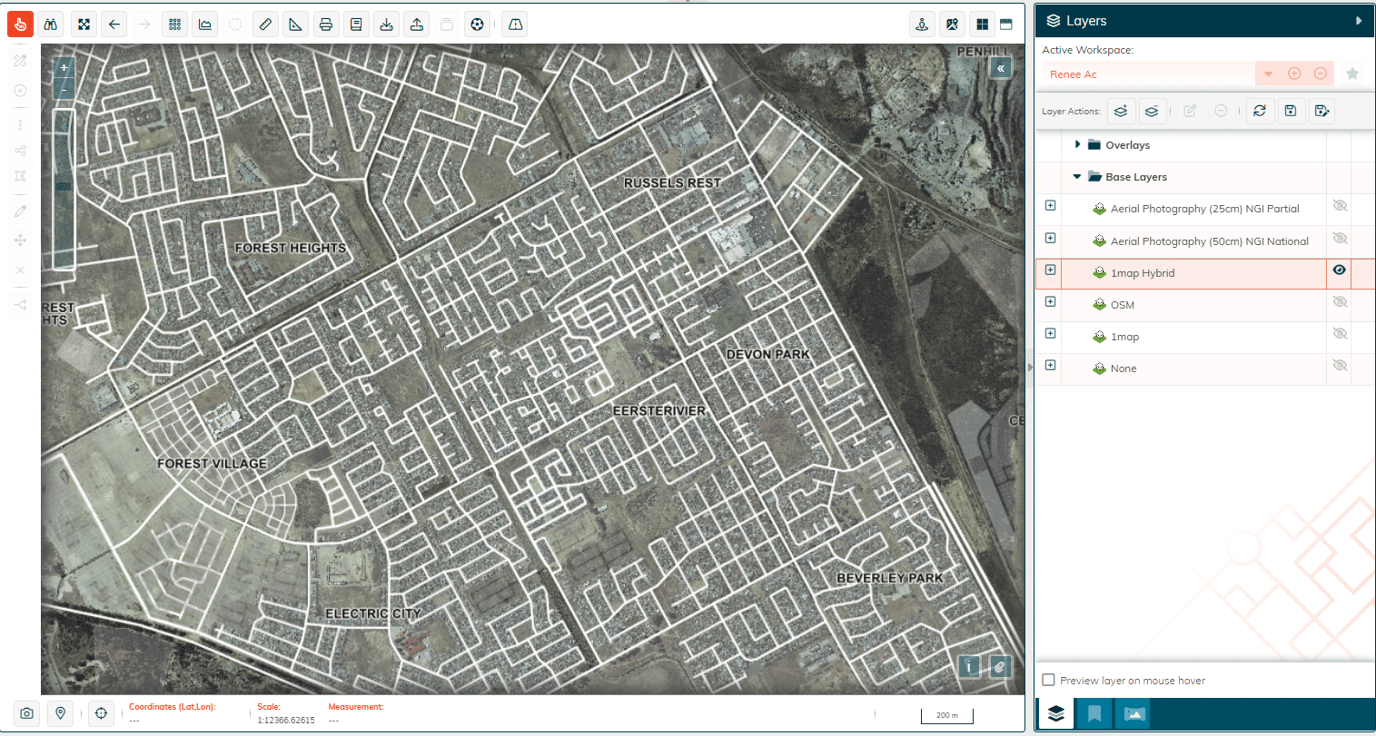Image resolution: width=1376 pixels, height=736 pixels.
Task: Collapse the Base Layers folder
Action: [1077, 177]
